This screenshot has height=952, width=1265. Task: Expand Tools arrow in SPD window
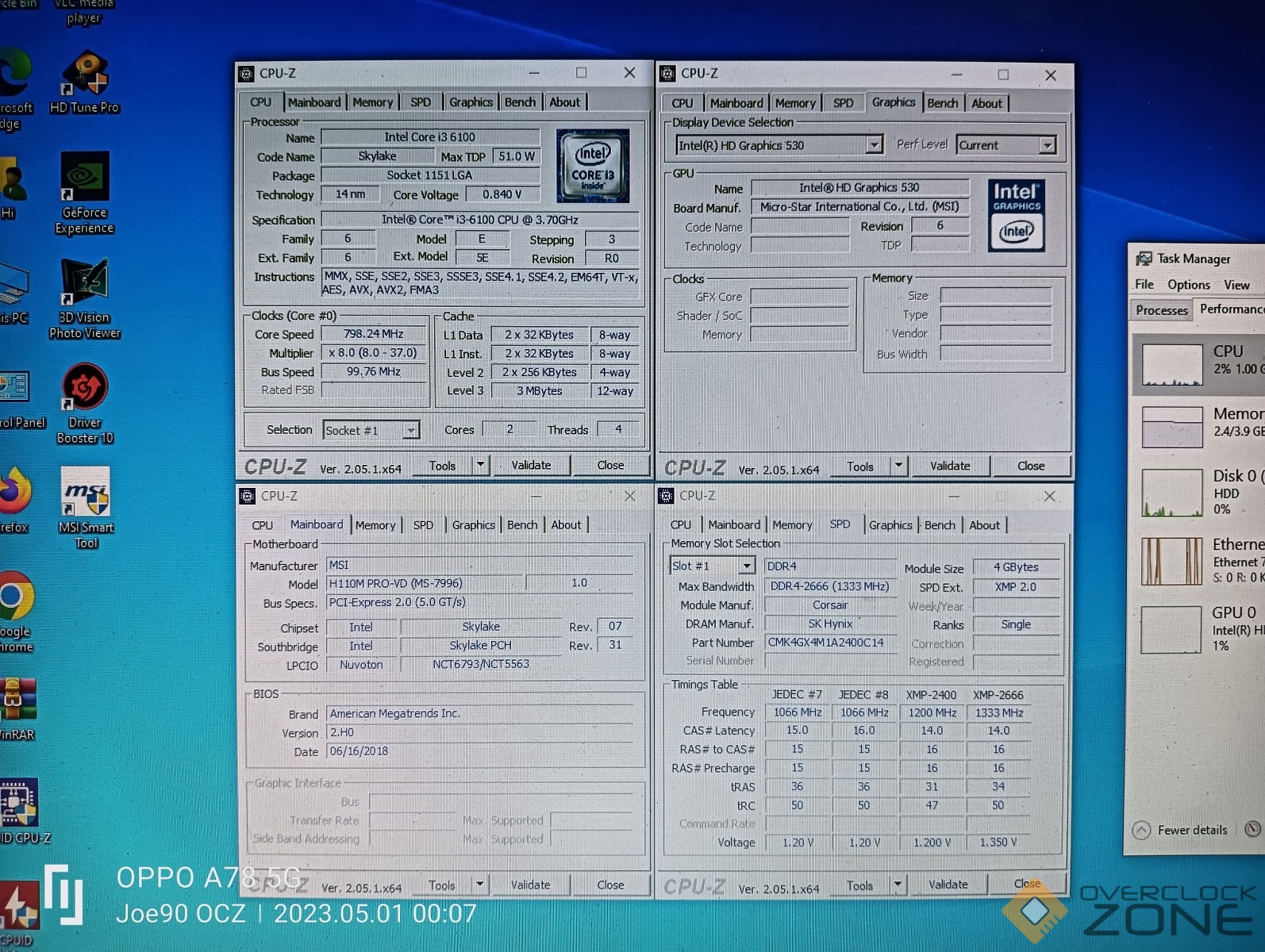coord(898,885)
